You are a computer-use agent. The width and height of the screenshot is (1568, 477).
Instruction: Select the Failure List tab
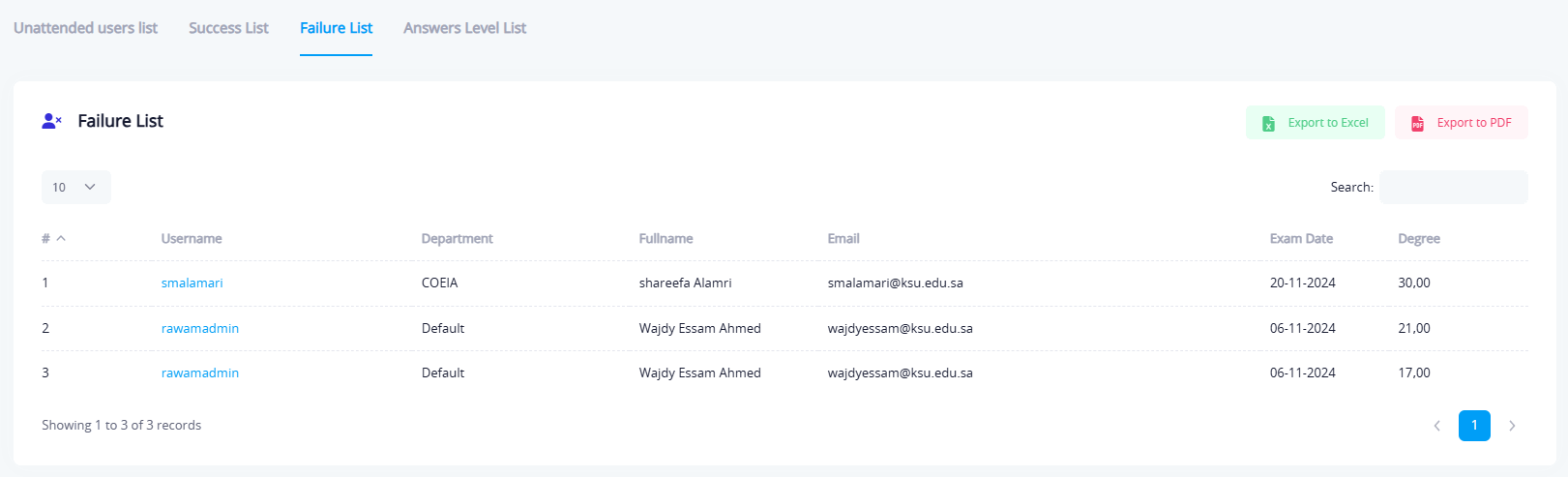pyautogui.click(x=336, y=28)
